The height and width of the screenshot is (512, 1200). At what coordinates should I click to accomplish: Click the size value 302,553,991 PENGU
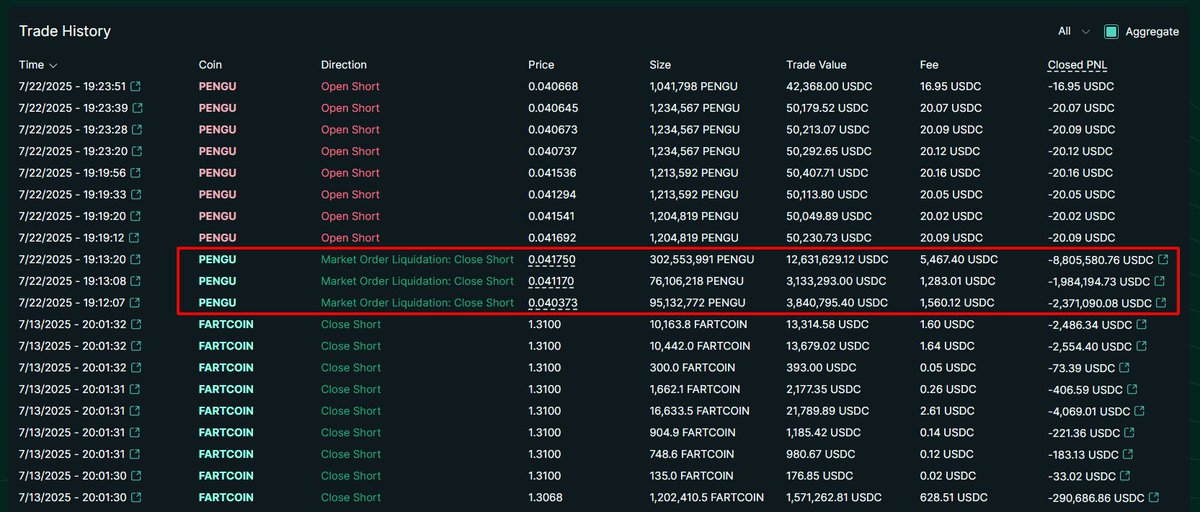702,260
